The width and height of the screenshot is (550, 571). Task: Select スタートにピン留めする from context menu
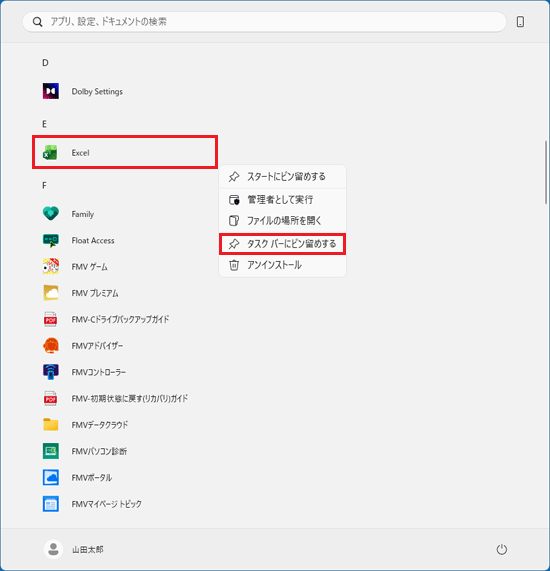coord(282,177)
